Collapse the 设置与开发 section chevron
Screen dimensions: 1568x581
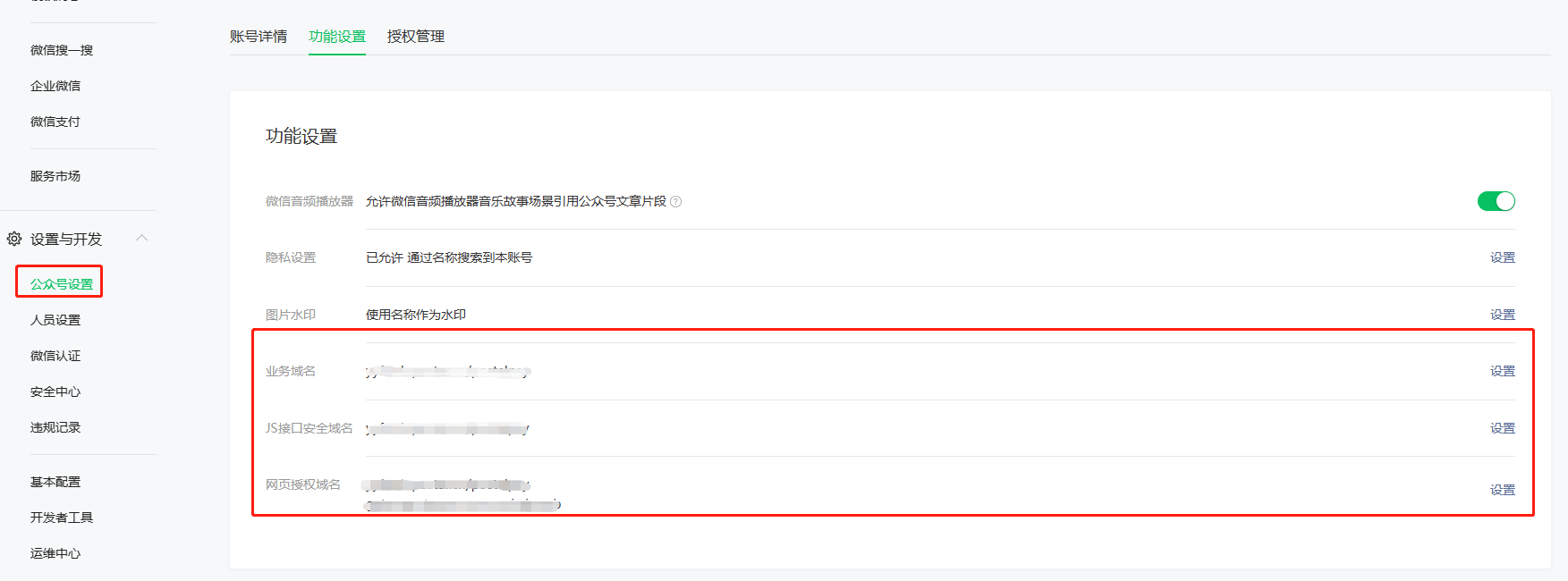click(141, 238)
